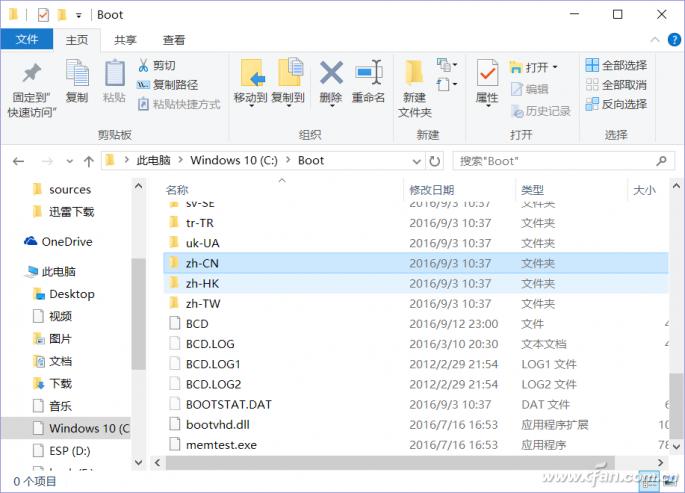Open sources in navigation pane

(62, 190)
